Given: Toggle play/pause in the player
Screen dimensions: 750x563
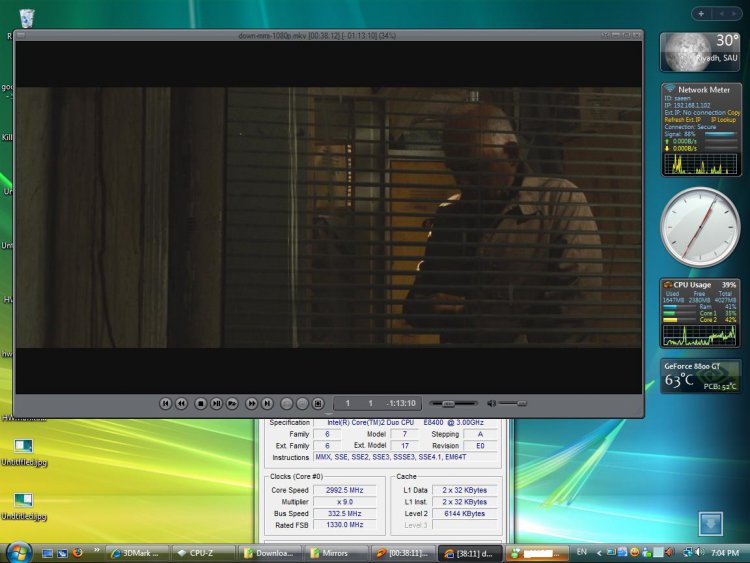Looking at the screenshot, I should [216, 403].
